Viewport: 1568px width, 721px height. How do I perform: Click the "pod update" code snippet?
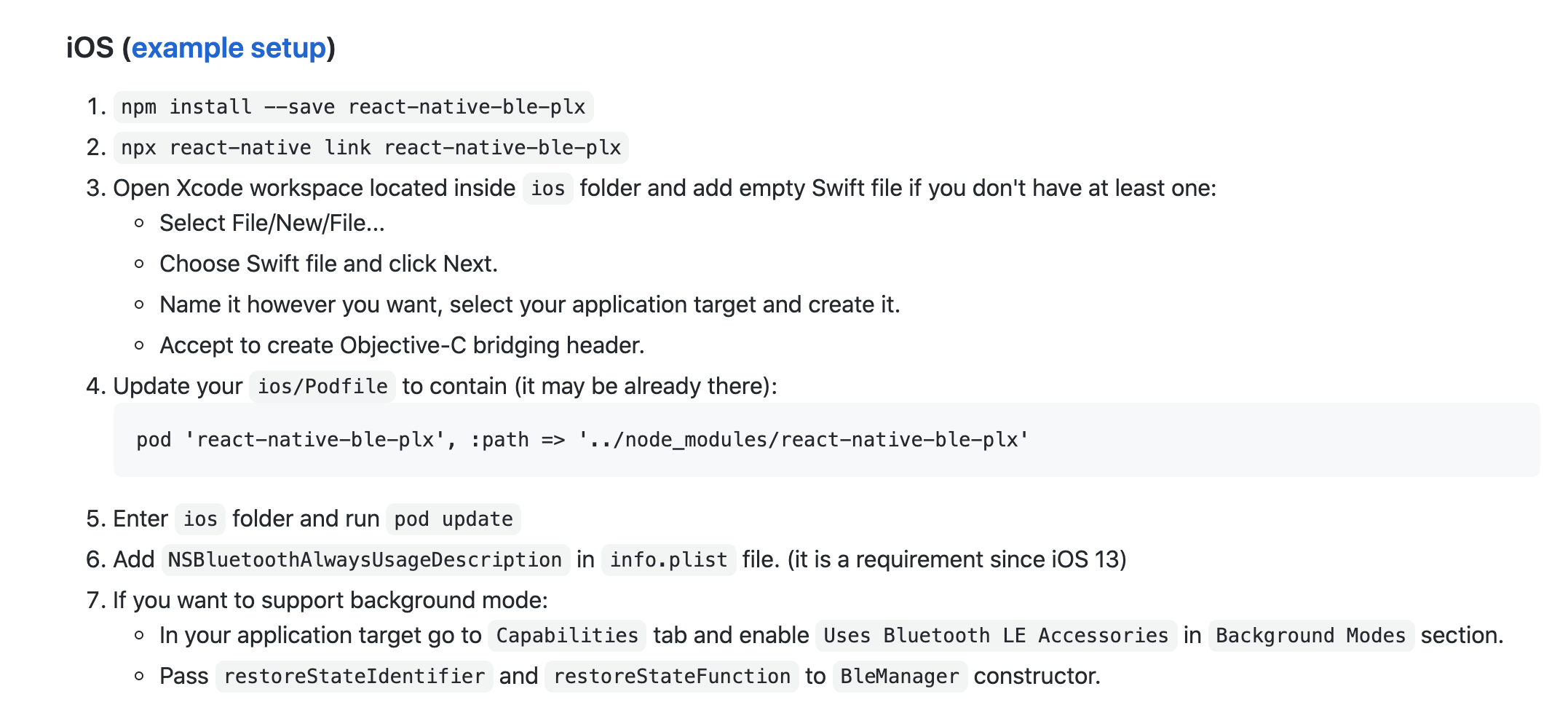[x=452, y=519]
